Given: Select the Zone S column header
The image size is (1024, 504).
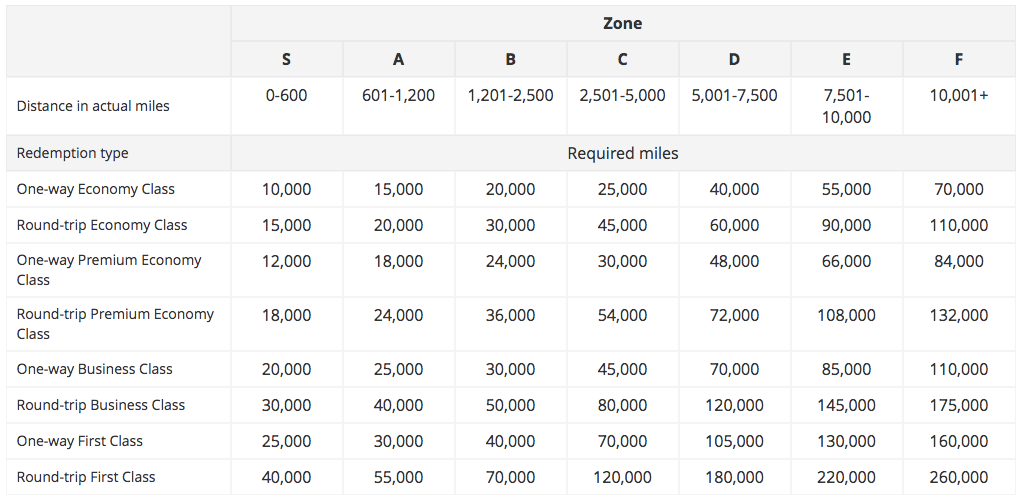Looking at the screenshot, I should pyautogui.click(x=286, y=59).
